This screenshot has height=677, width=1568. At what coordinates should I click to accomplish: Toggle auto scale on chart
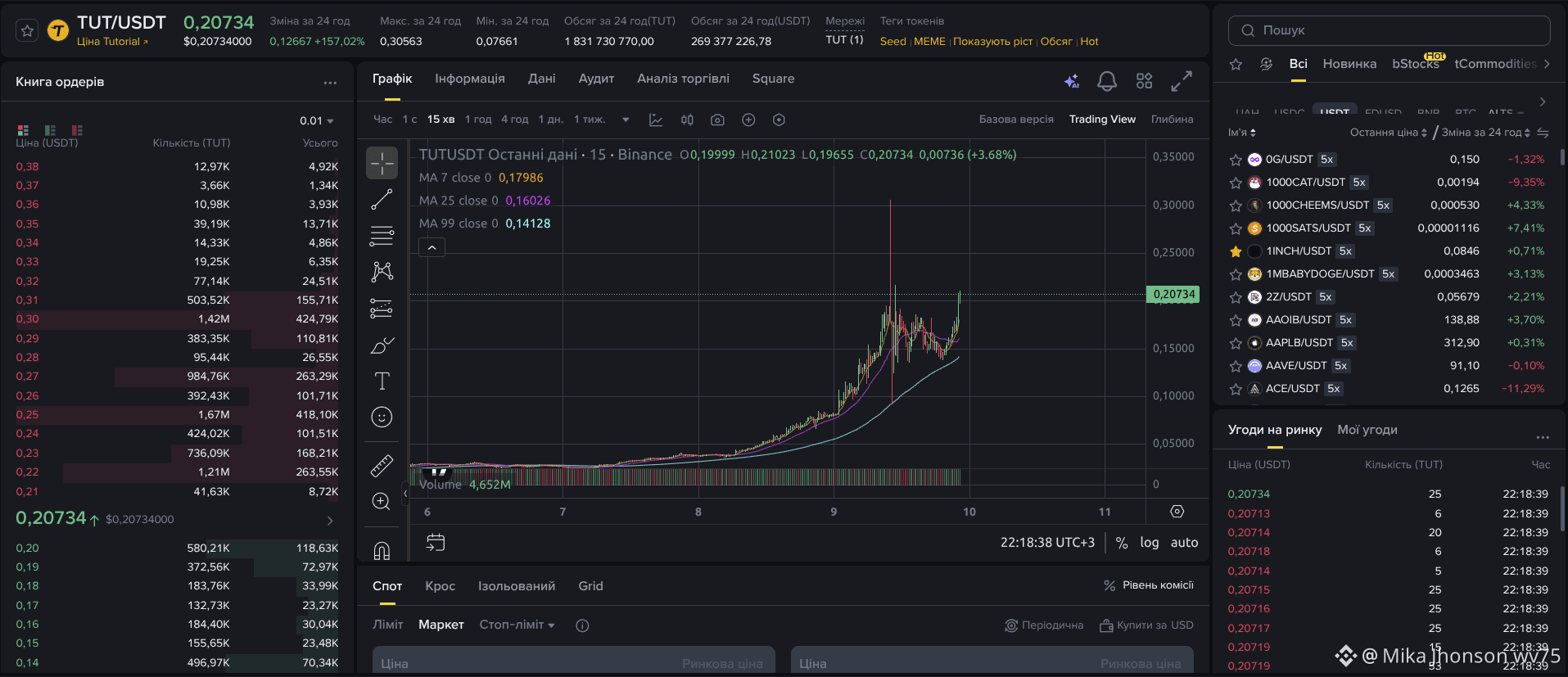[1184, 543]
